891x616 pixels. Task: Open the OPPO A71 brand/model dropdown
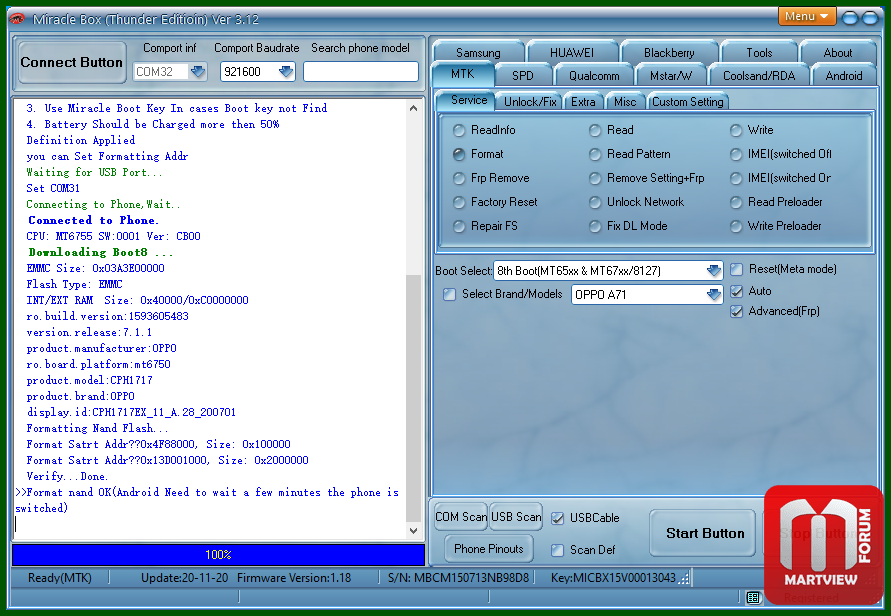tap(713, 295)
